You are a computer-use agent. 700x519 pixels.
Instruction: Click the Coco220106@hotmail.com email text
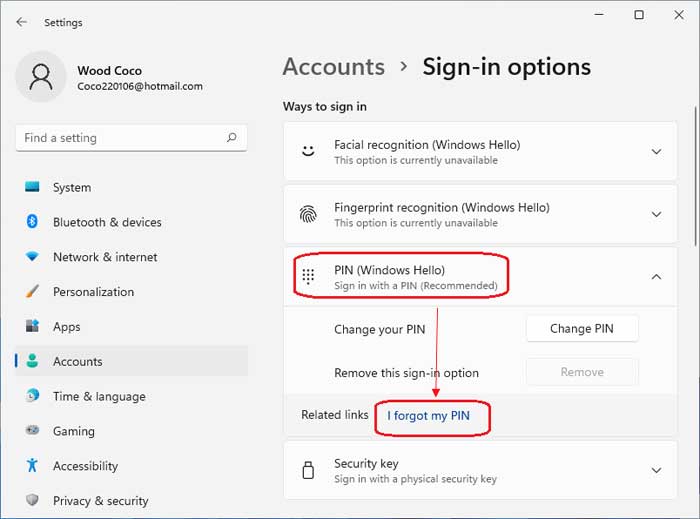[140, 86]
